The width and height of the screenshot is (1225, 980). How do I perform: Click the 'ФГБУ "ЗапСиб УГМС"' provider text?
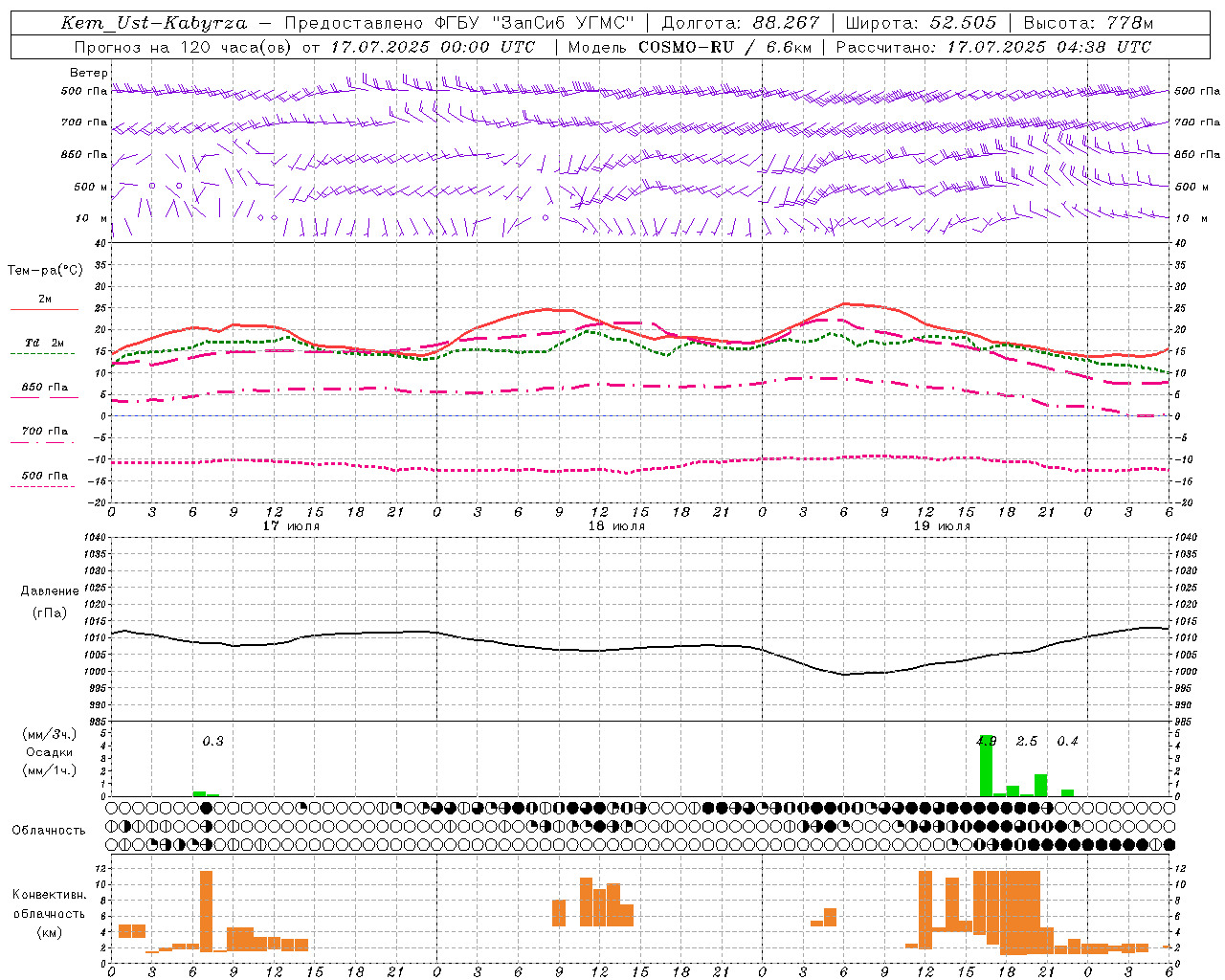(535, 23)
